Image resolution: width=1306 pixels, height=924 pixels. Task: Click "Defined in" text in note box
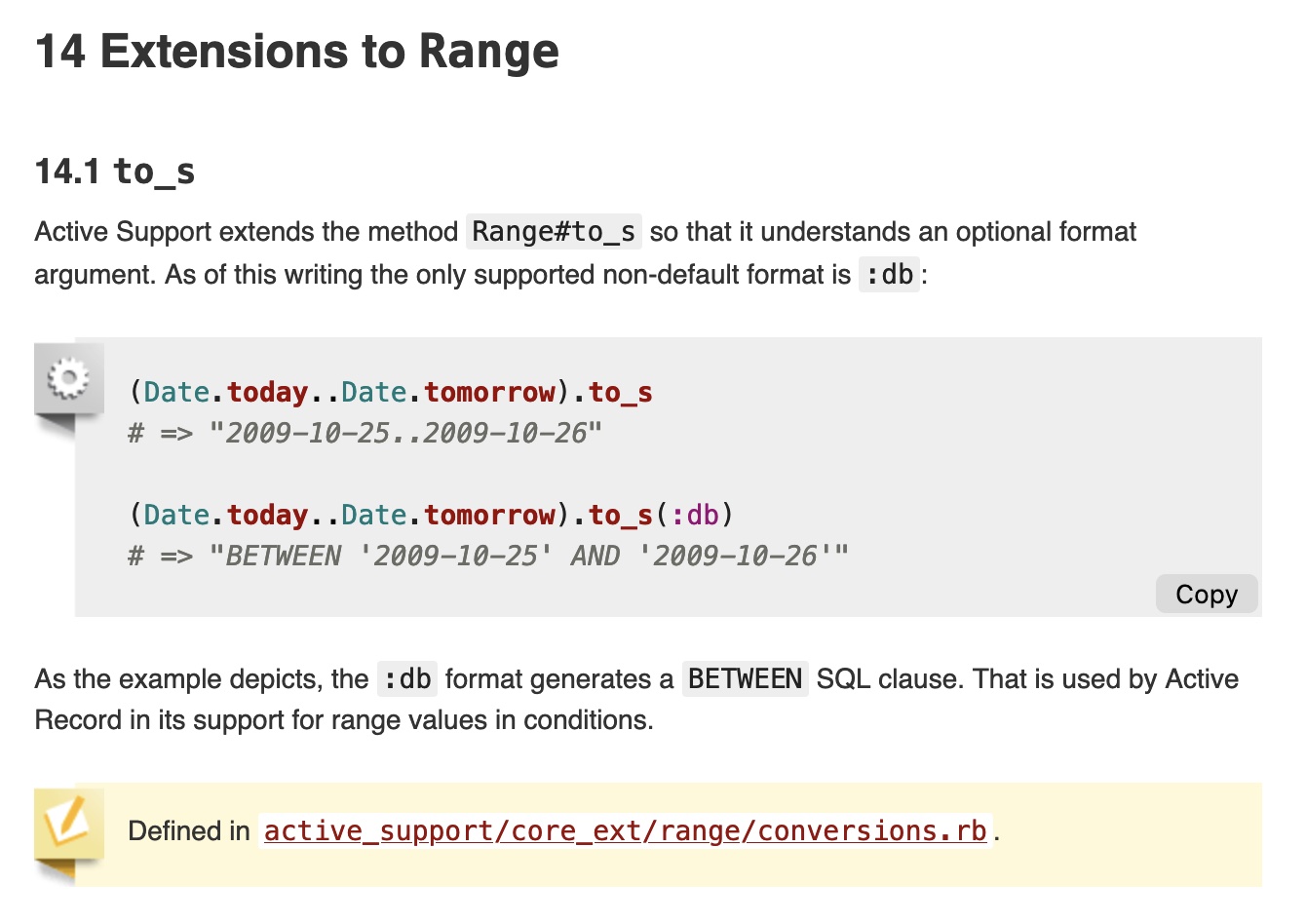189,830
